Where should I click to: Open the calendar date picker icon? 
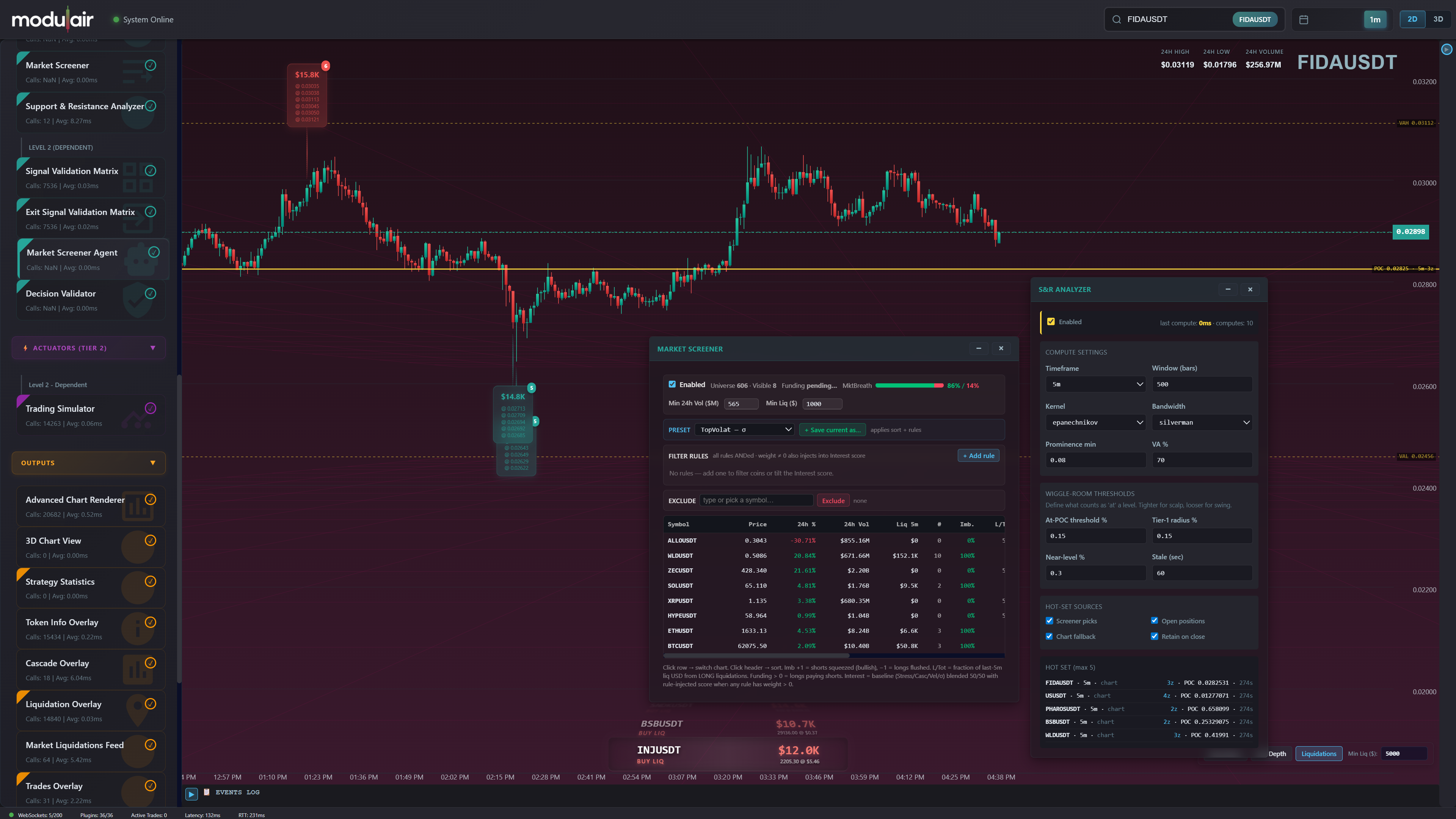pyautogui.click(x=1304, y=19)
